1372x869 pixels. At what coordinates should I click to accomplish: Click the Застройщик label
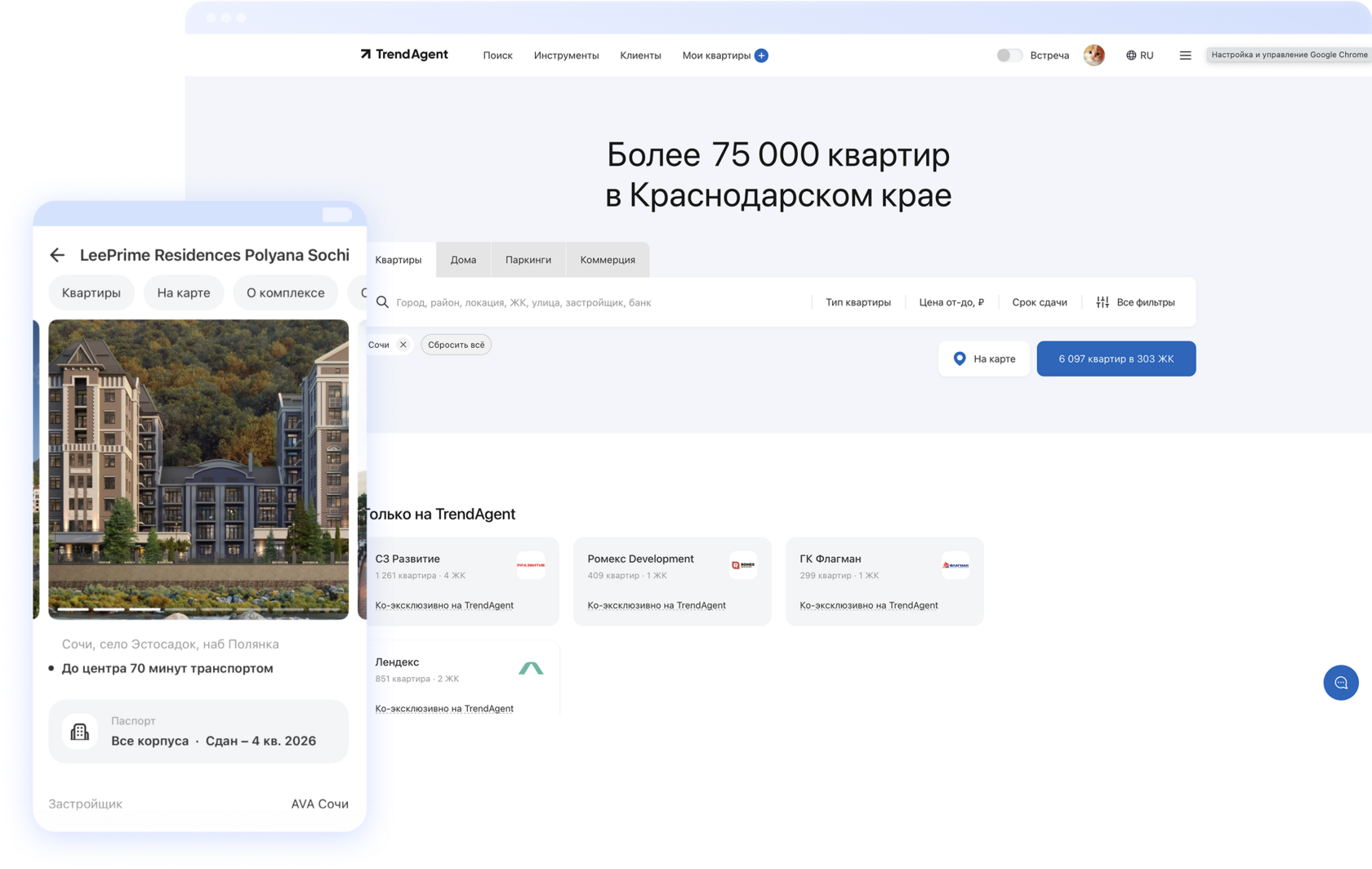pyautogui.click(x=86, y=804)
